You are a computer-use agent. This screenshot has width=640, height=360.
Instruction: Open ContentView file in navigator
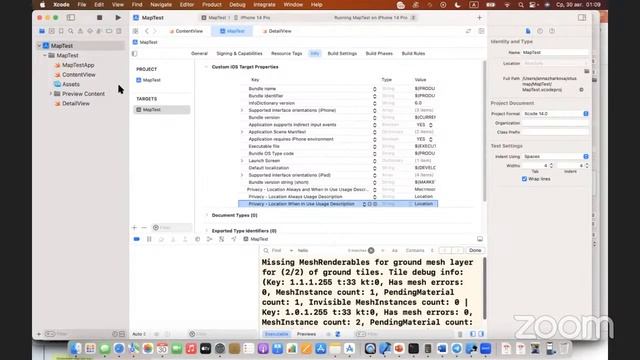pos(78,75)
